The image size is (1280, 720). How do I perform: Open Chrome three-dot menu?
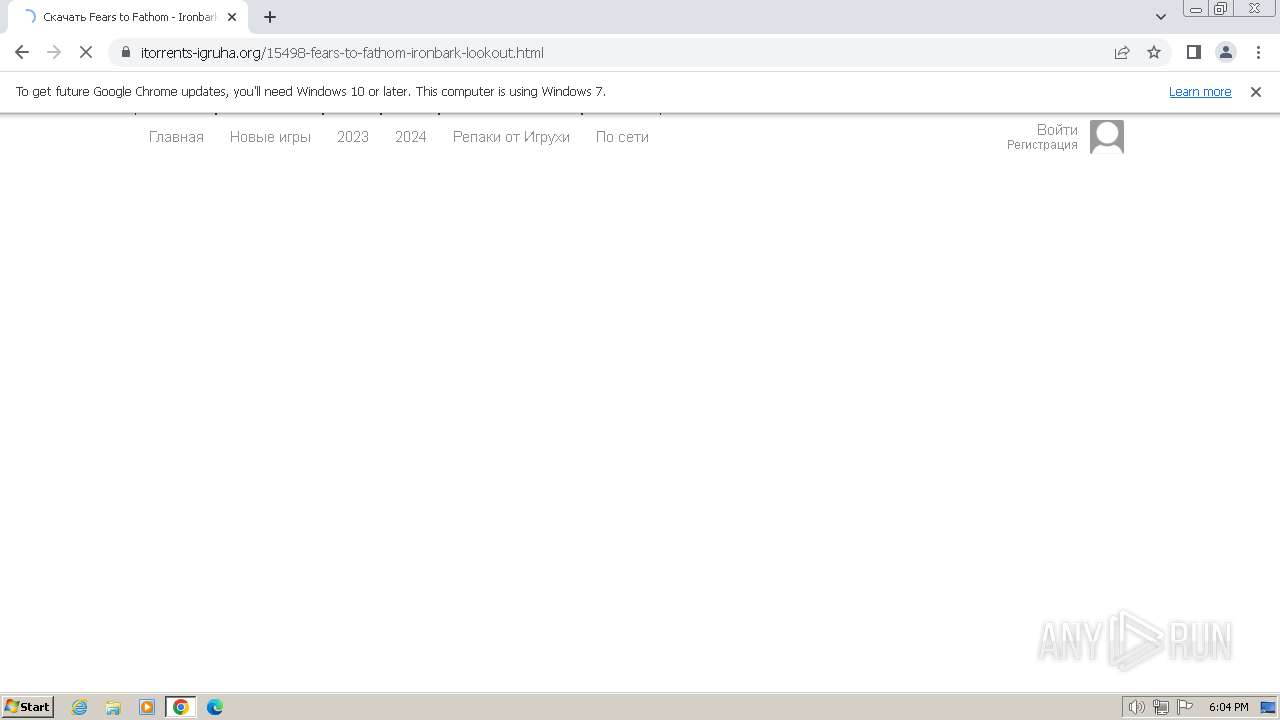click(x=1258, y=52)
